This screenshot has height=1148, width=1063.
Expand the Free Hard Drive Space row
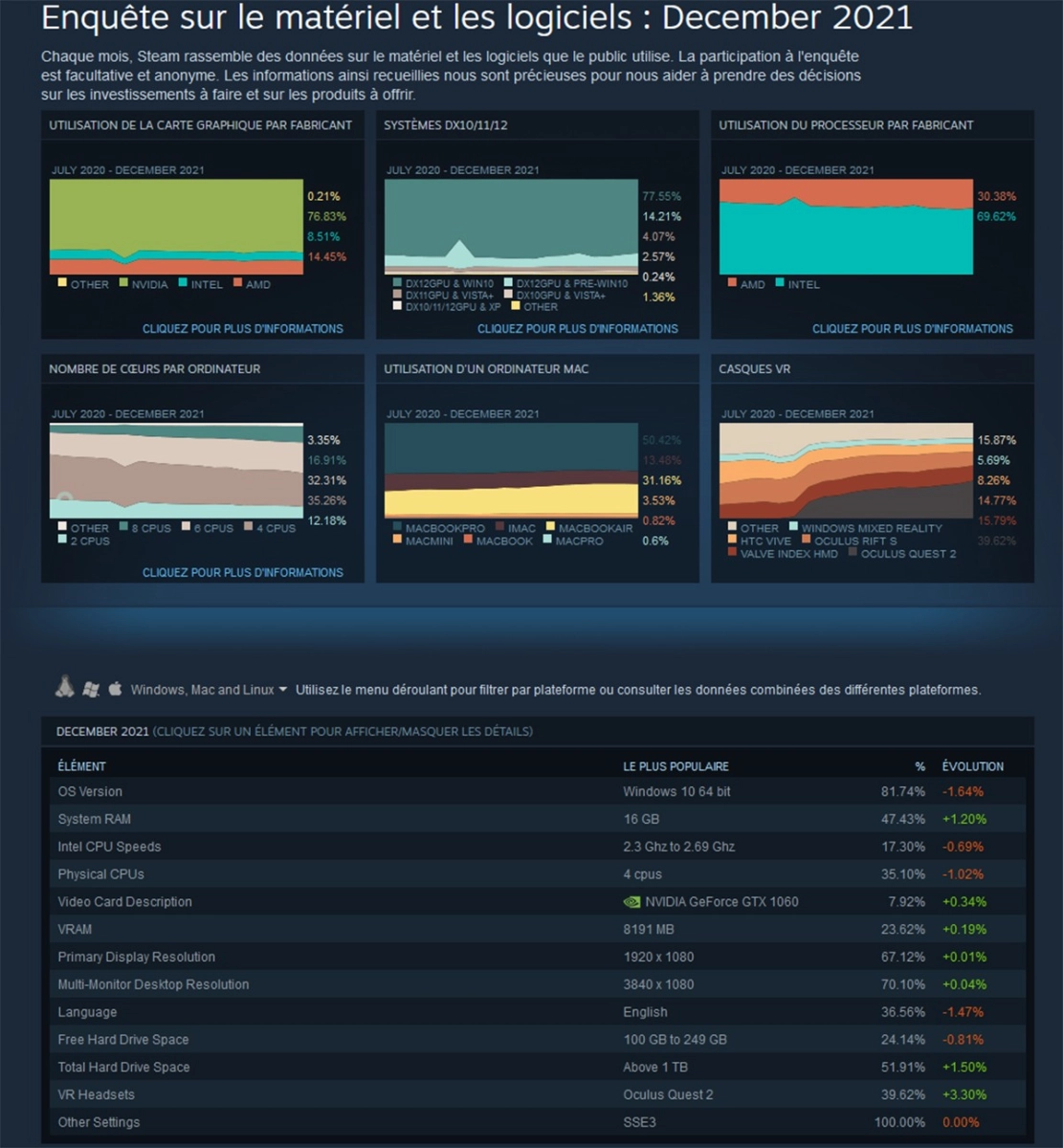point(538,1040)
